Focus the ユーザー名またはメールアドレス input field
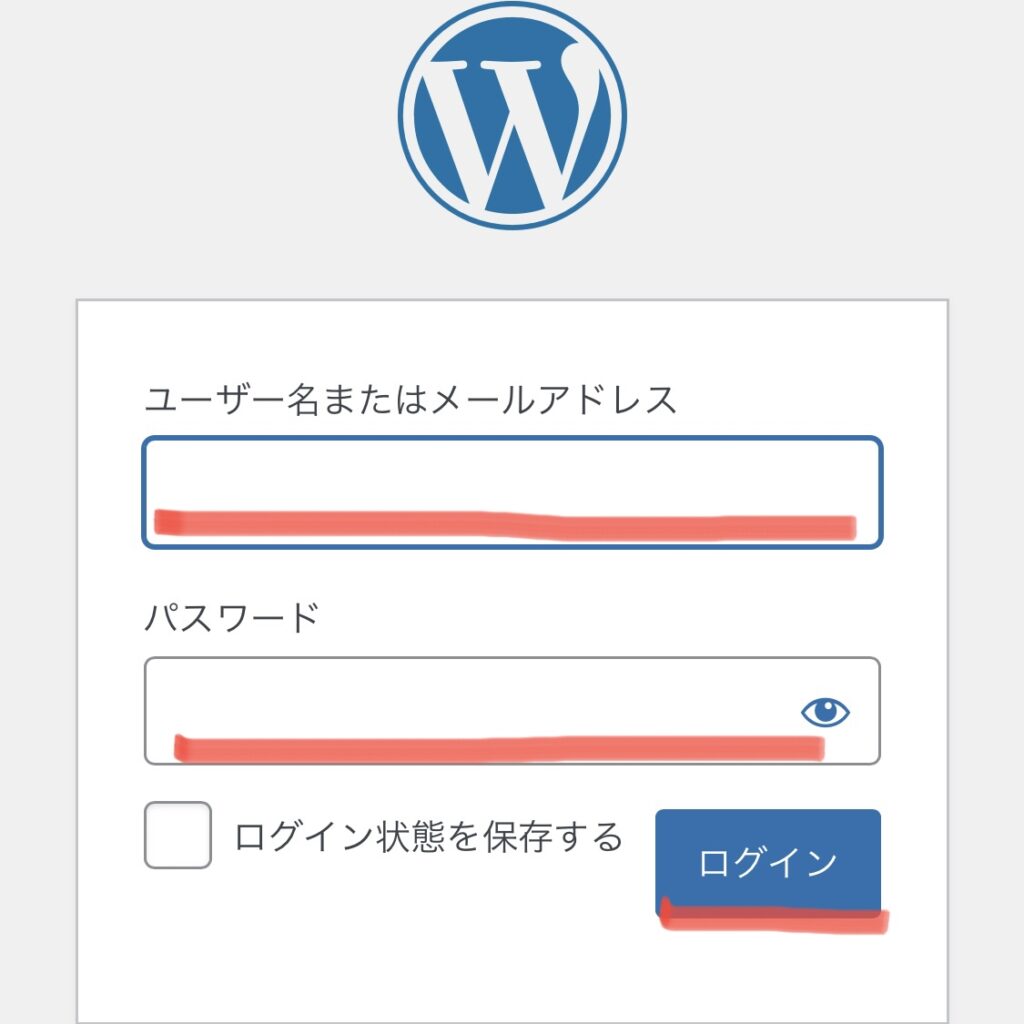1024x1024 pixels. coord(512,492)
